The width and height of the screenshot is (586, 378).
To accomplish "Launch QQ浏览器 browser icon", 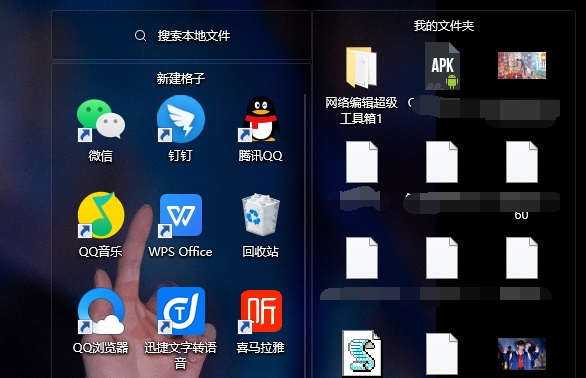I will (101, 311).
